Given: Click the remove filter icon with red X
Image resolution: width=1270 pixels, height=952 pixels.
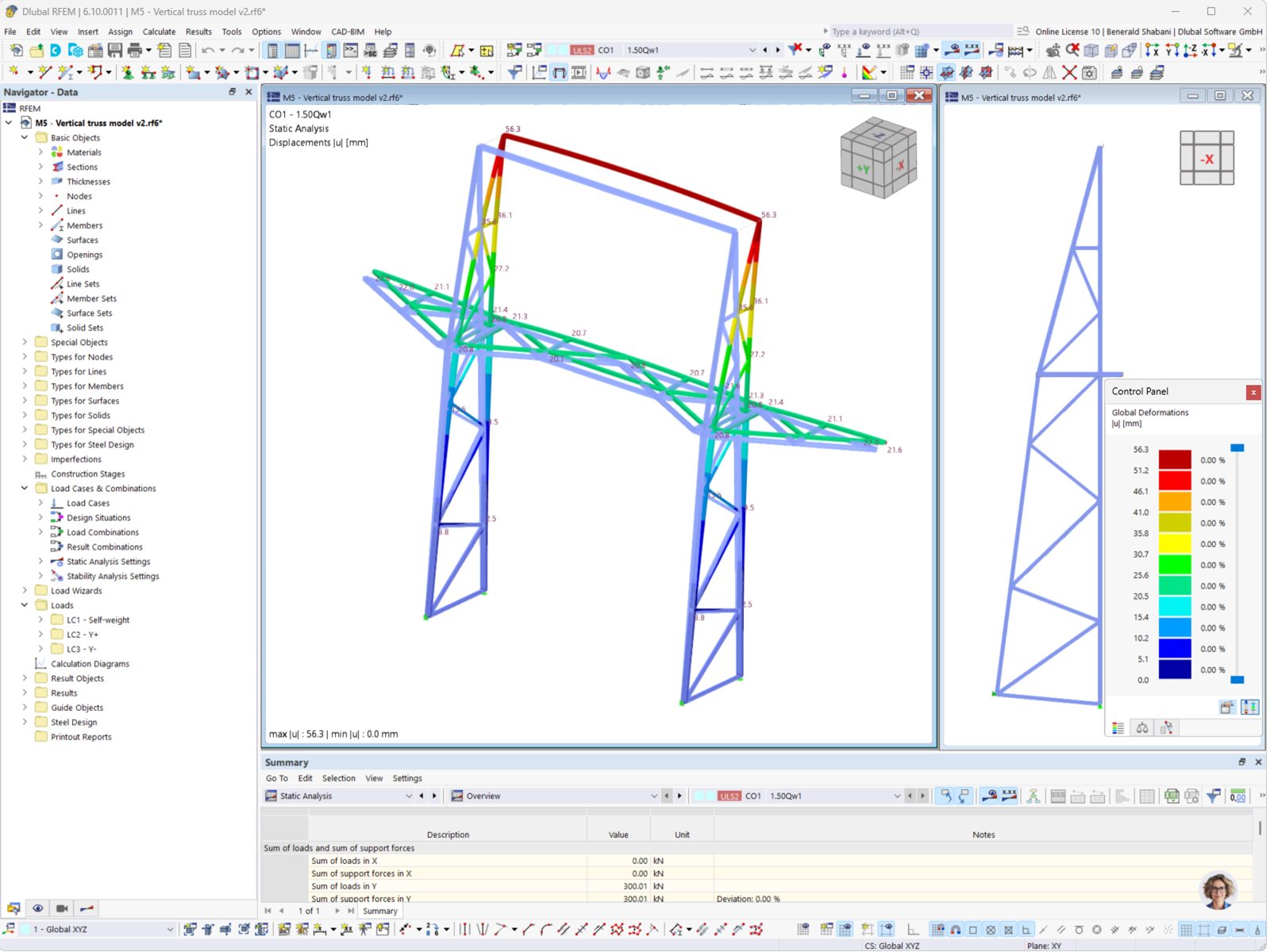Looking at the screenshot, I should click(794, 50).
